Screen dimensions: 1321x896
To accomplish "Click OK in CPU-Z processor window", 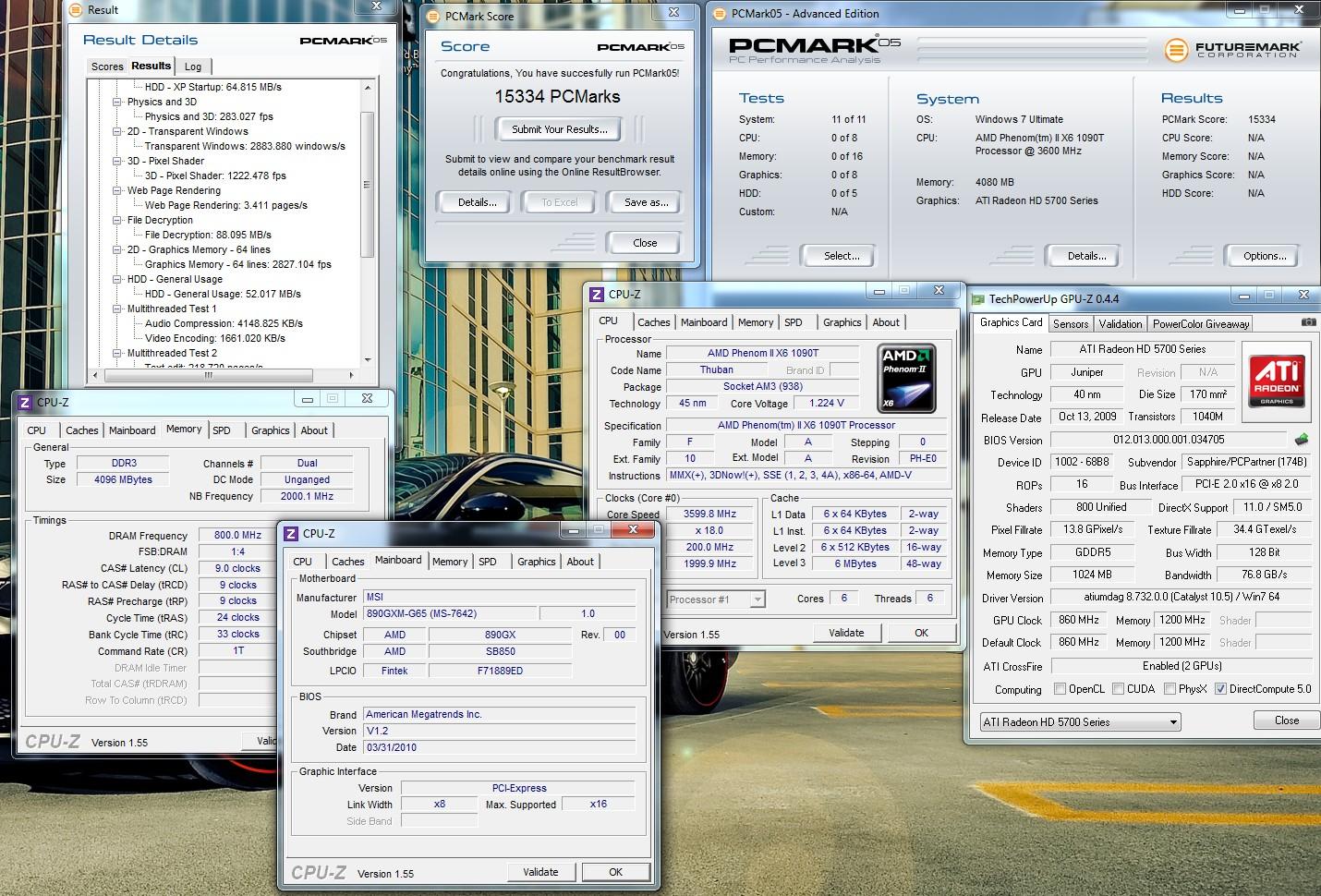I will [x=921, y=633].
